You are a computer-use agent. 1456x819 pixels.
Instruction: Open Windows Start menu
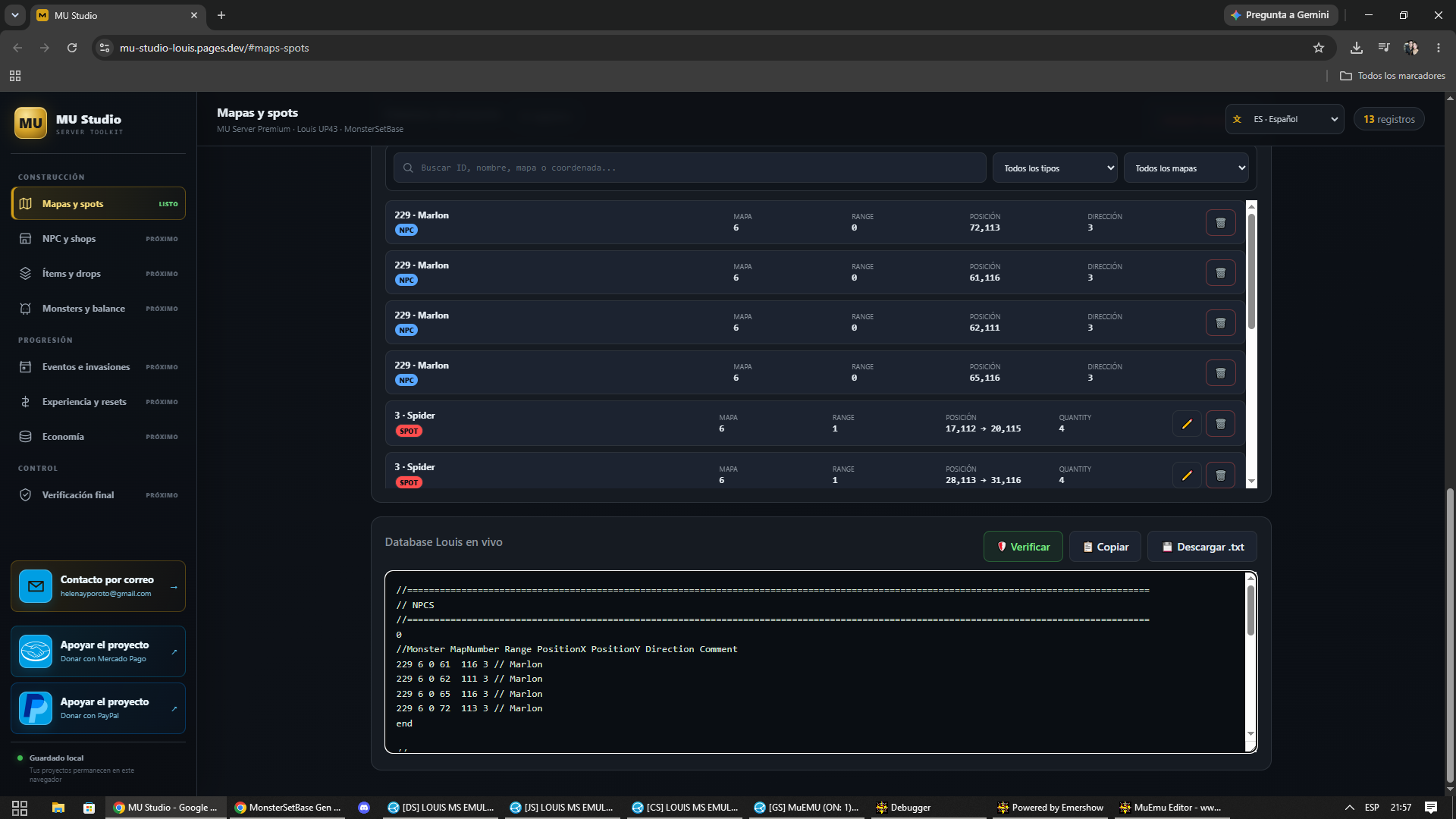20,808
